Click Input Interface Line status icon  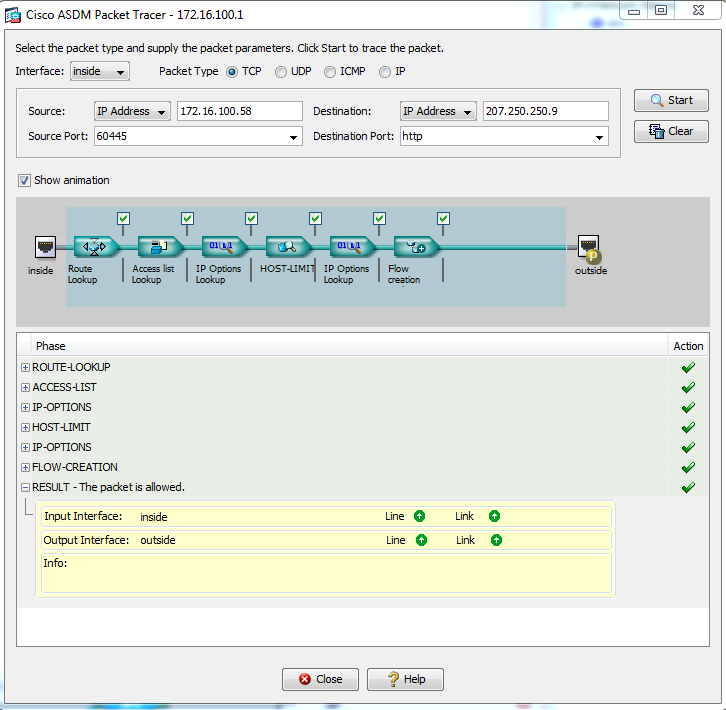click(x=419, y=516)
